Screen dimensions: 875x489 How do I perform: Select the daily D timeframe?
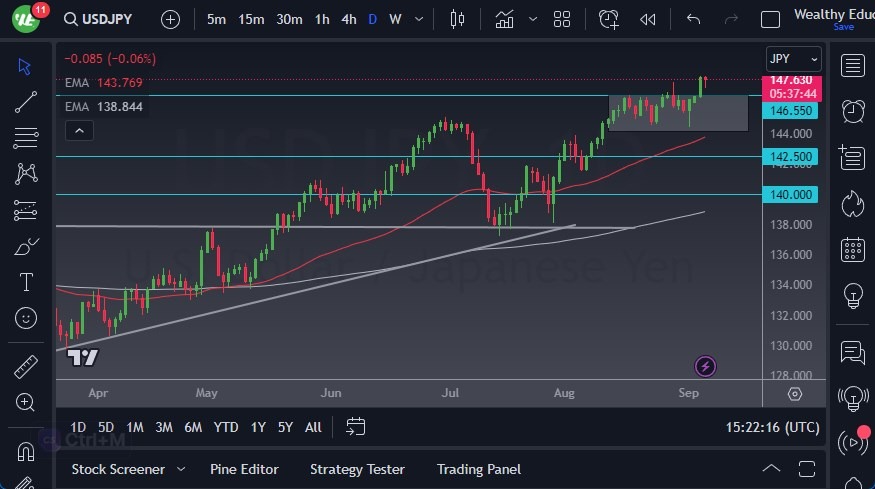372,19
